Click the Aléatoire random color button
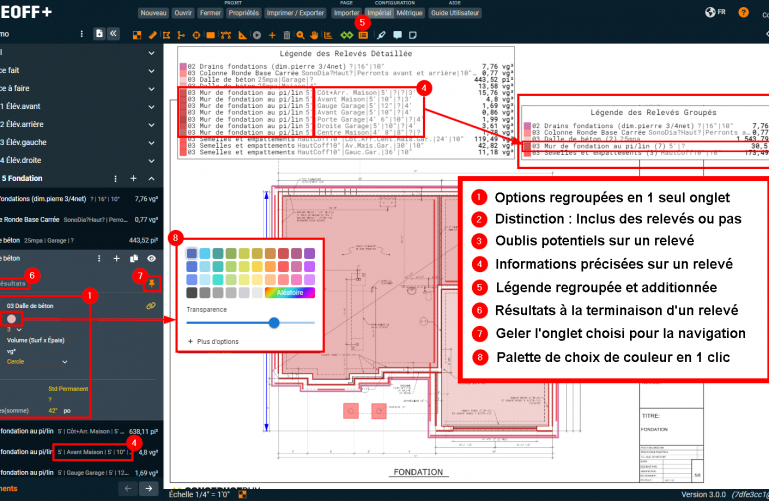The height and width of the screenshot is (501, 769). click(290, 293)
